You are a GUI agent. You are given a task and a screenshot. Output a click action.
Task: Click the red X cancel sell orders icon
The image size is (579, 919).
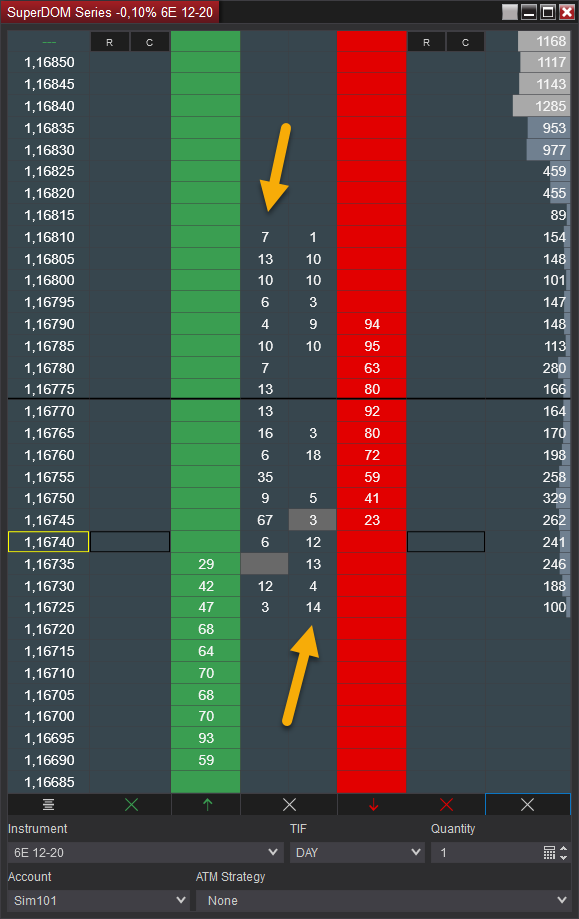(447, 805)
